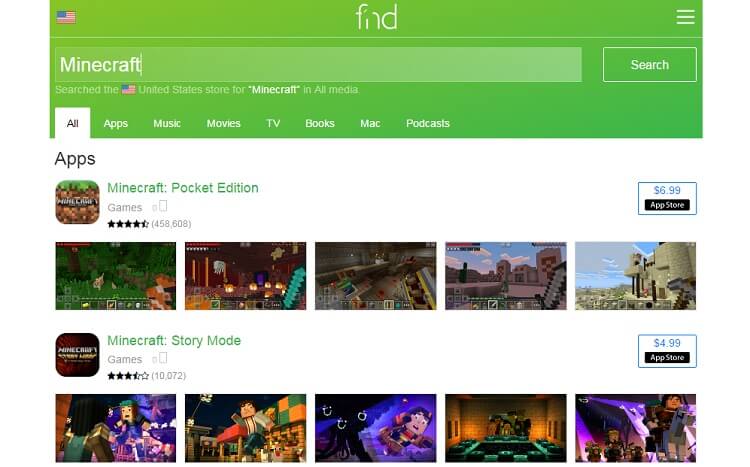The height and width of the screenshot is (467, 750).
Task: Open Pocket Edition dark cave screenshot thumbnail
Action: coord(375,276)
